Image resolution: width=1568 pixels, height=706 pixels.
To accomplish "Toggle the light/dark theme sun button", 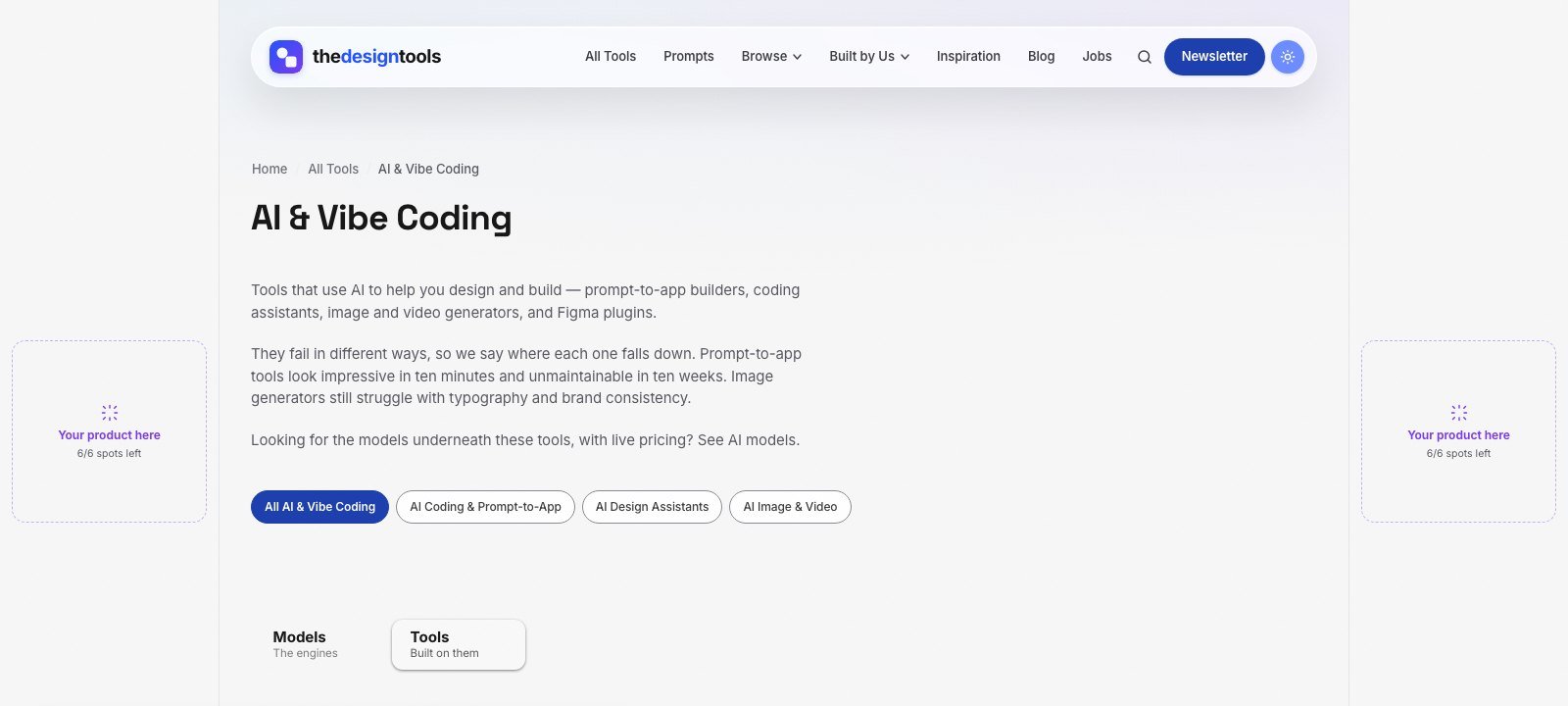I will [x=1288, y=57].
